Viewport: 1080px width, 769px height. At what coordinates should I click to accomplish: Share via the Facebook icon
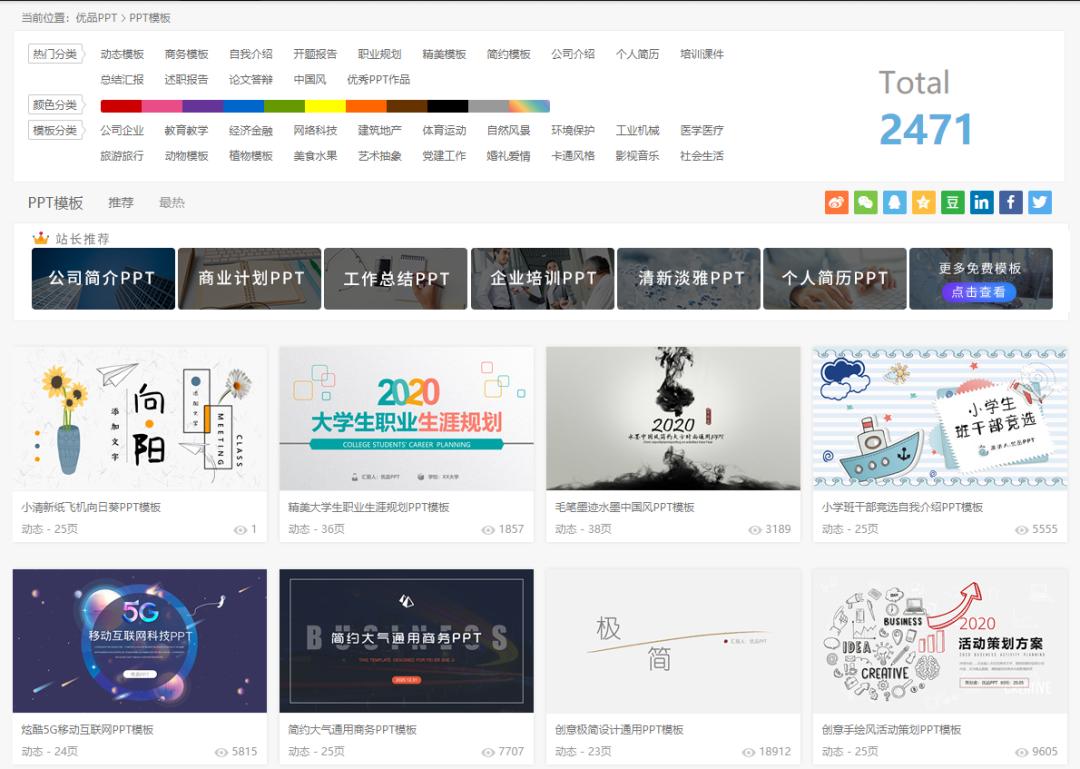[1011, 202]
